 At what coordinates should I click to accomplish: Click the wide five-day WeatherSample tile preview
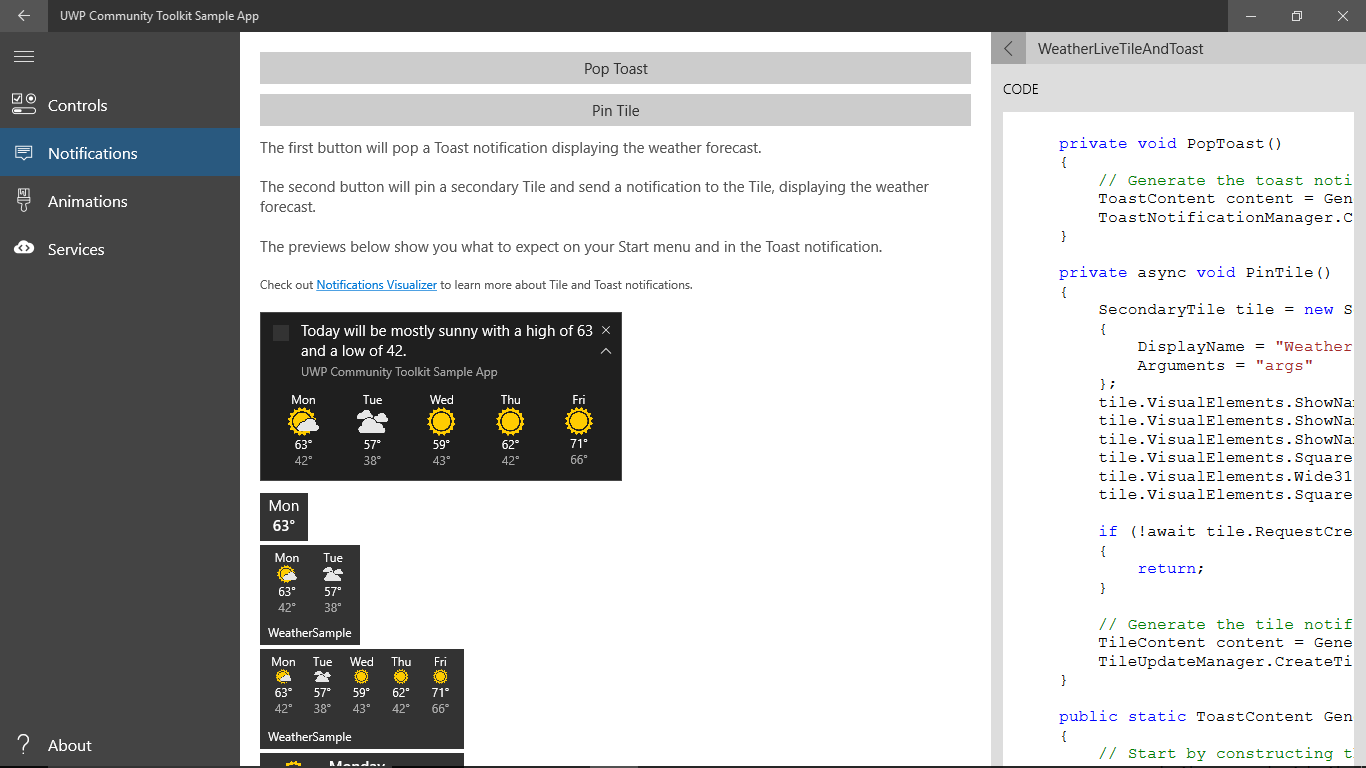point(362,698)
